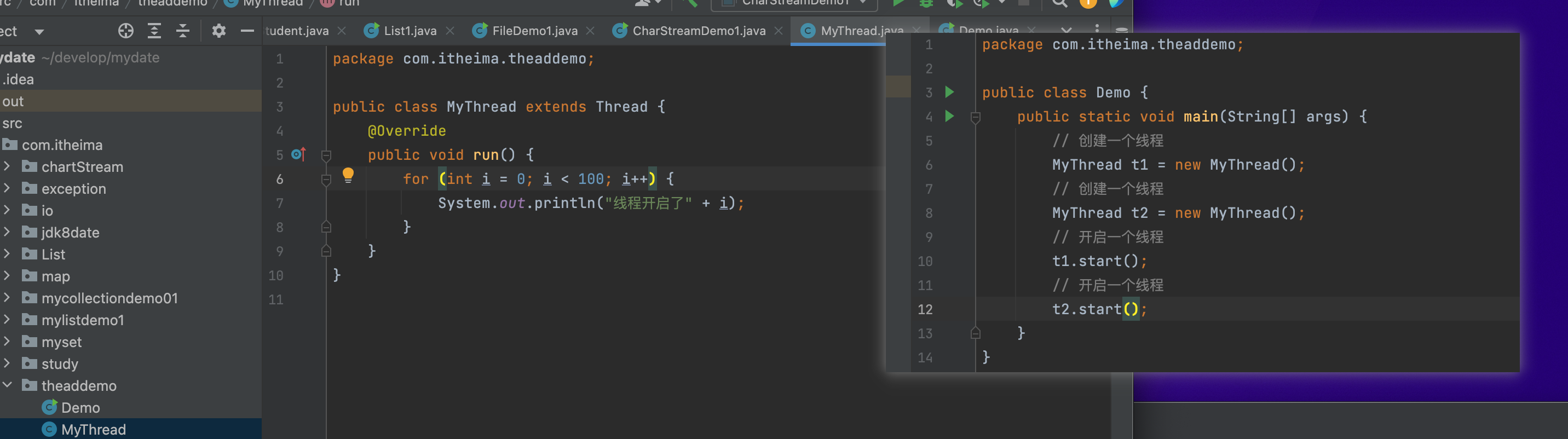Open the Demo class in the tree

tap(131, 407)
